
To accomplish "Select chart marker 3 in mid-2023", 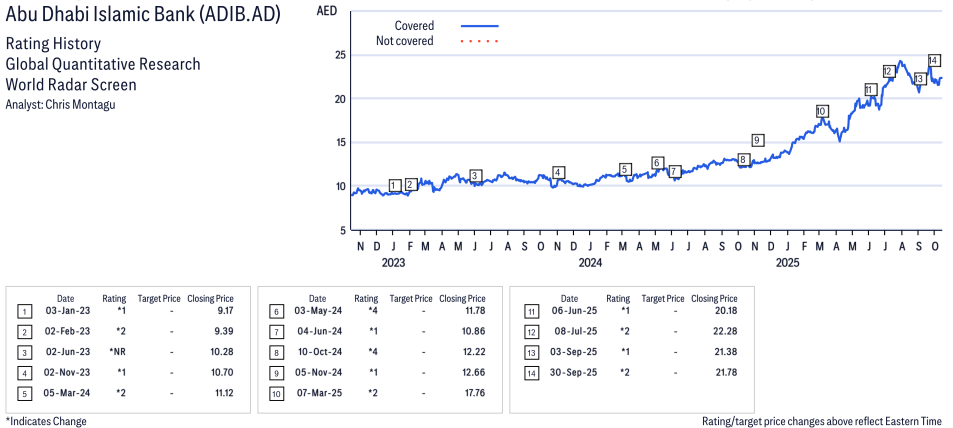I will pos(476,174).
